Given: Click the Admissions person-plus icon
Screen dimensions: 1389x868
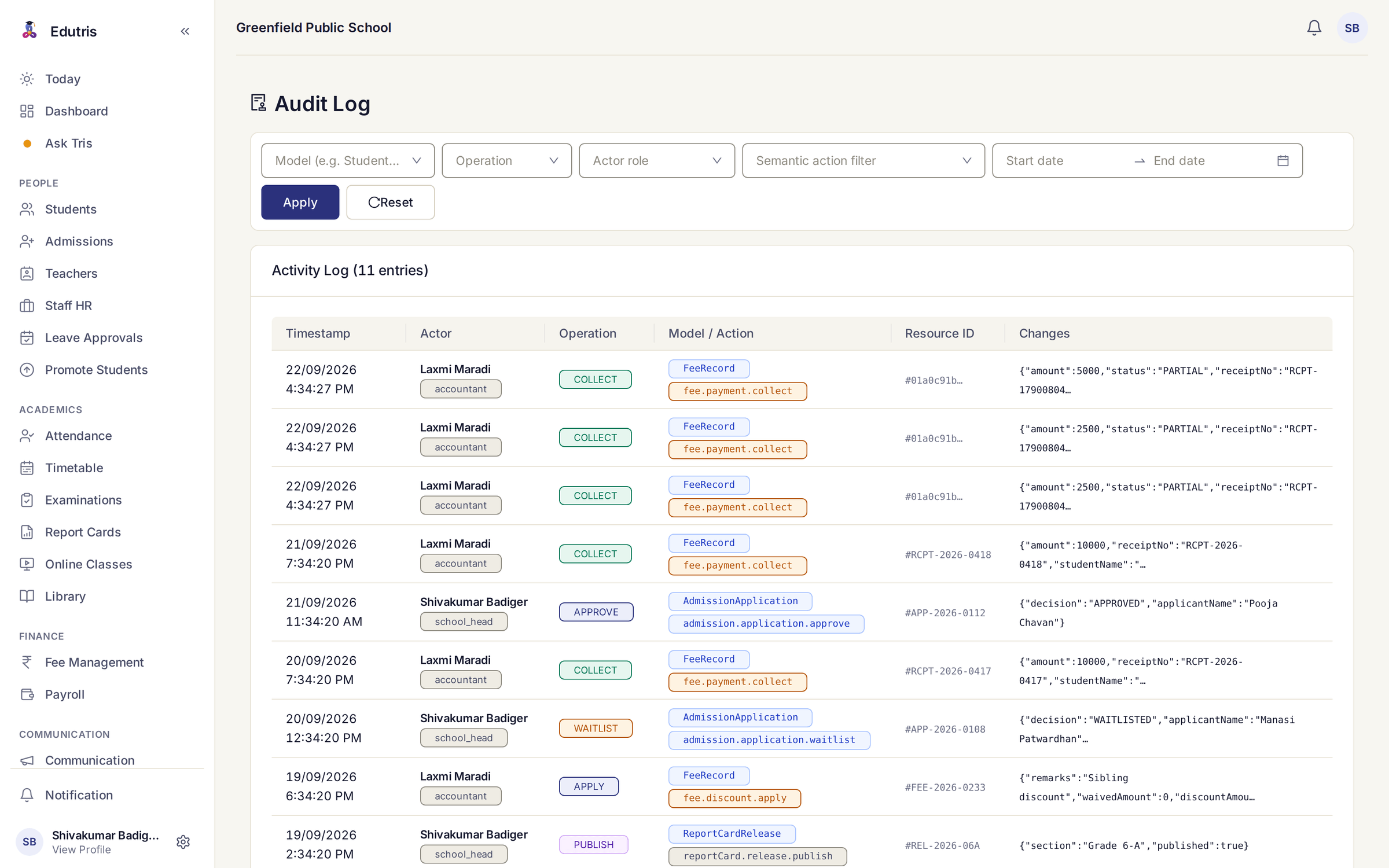Looking at the screenshot, I should (x=27, y=241).
